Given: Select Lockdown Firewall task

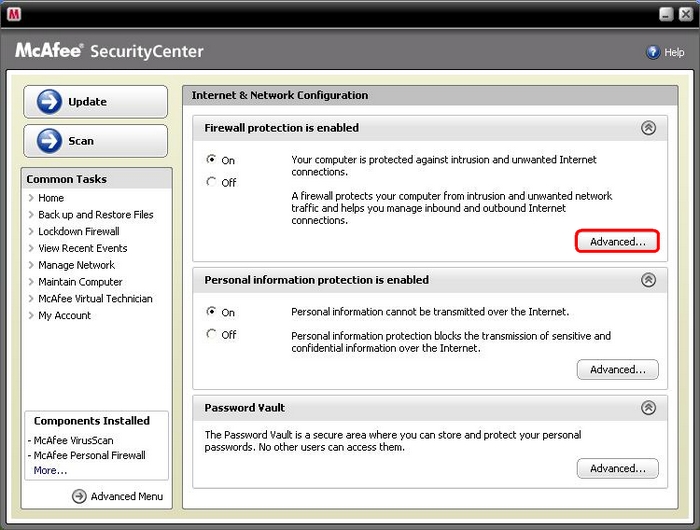Looking at the screenshot, I should (79, 231).
